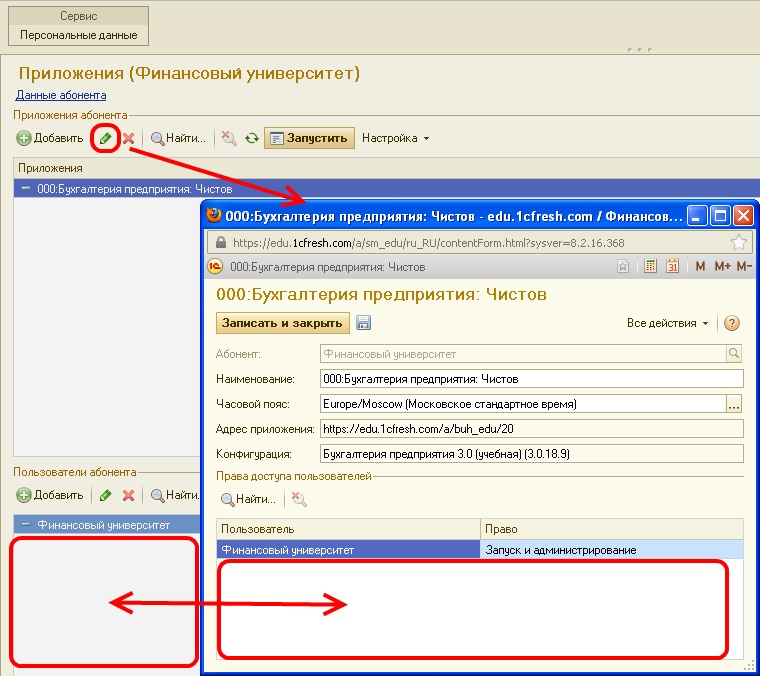The height and width of the screenshot is (676, 760).
Task: Click the browser address bar URL
Action: (x=428, y=243)
